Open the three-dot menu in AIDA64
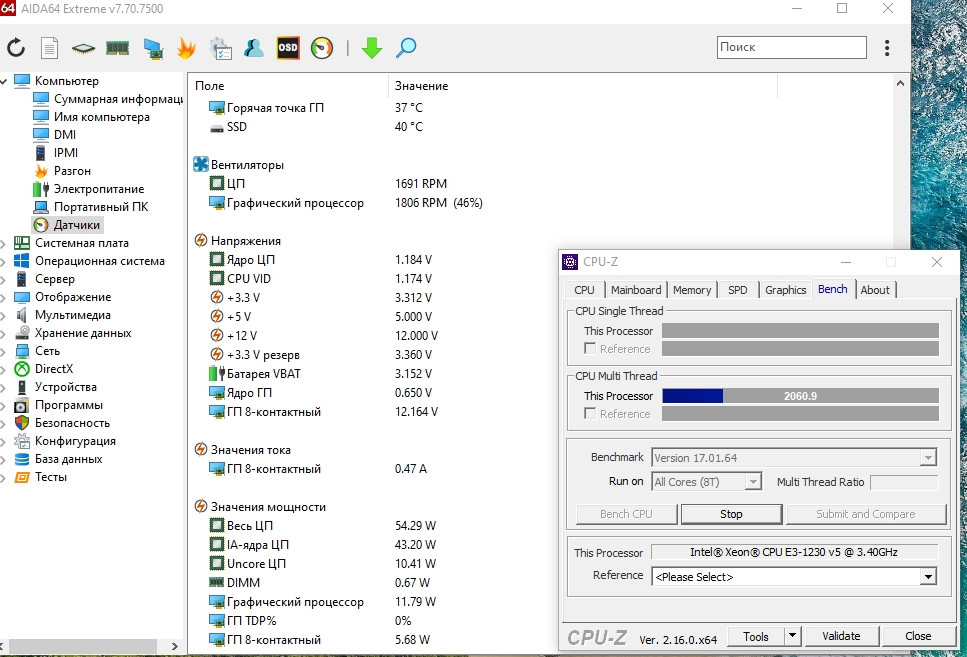The height and width of the screenshot is (657, 967). (887, 48)
